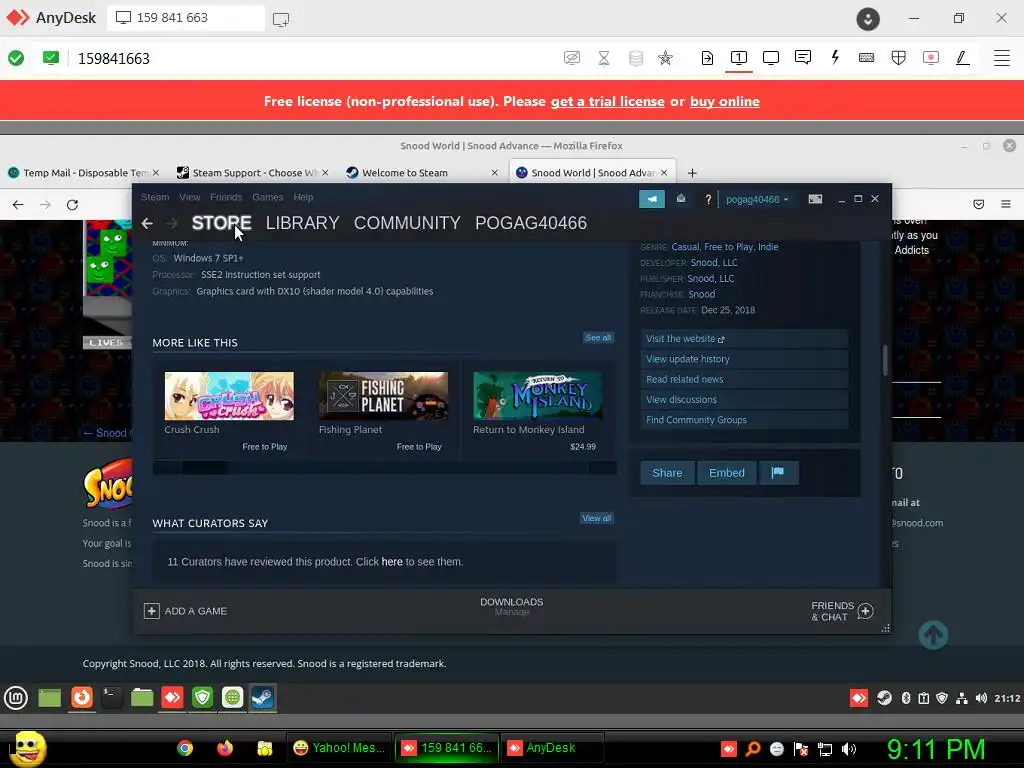Screen dimensions: 1024x768
Task: Open Firefox from remote taskbar
Action: coord(82,697)
